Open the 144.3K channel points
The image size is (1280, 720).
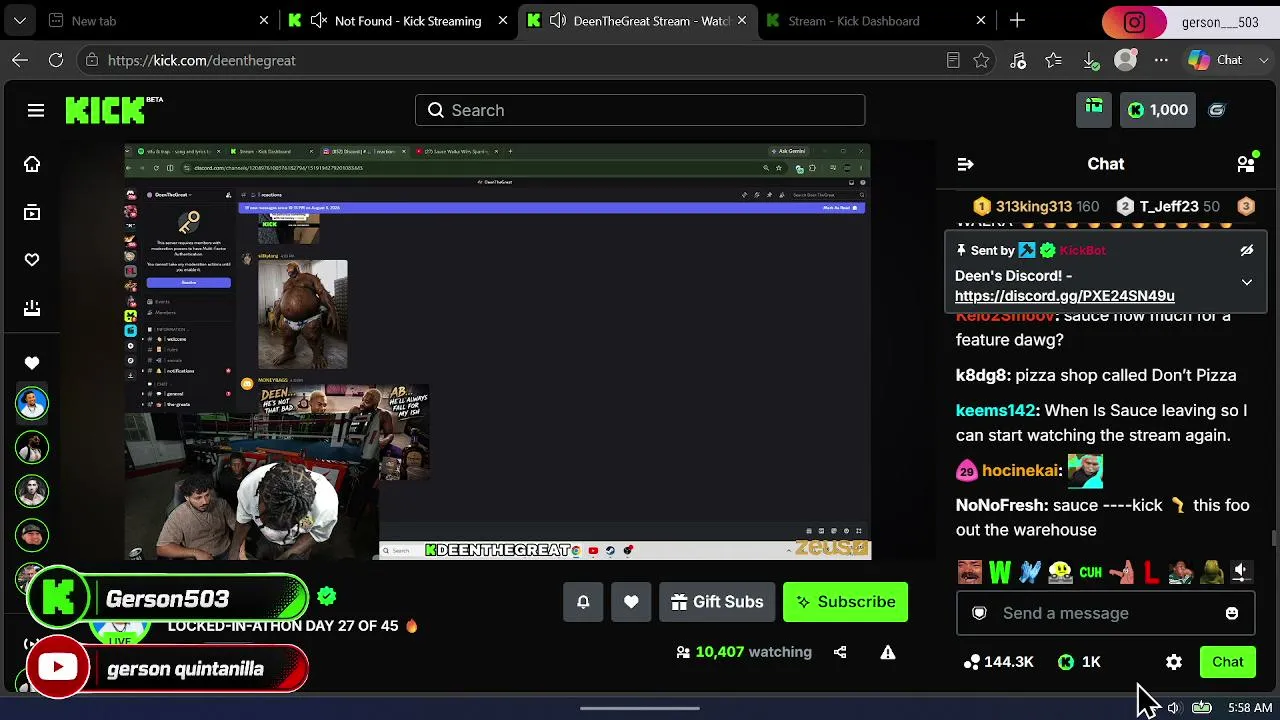tap(998, 662)
